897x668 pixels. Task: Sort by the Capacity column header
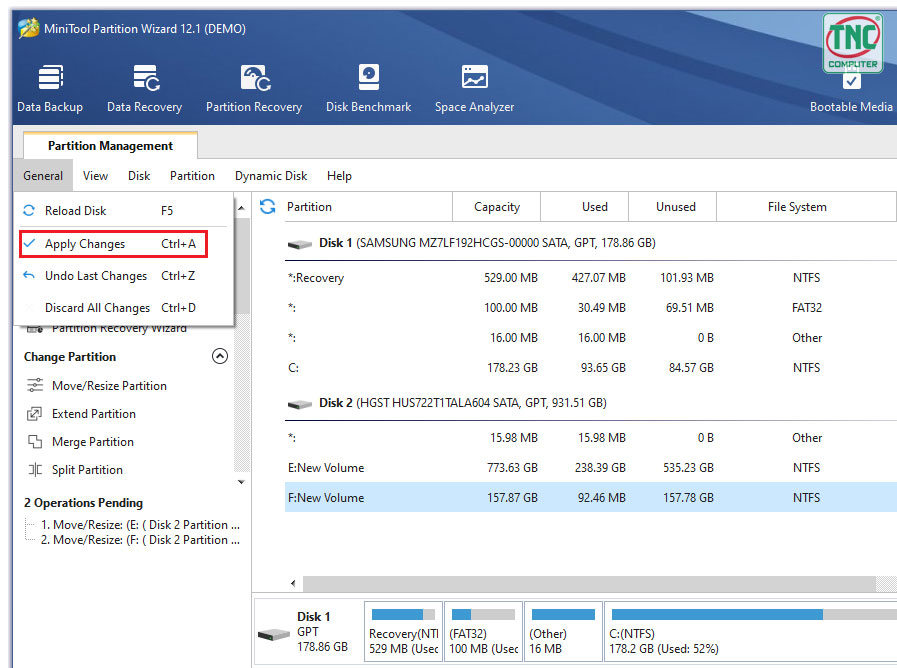click(x=497, y=206)
